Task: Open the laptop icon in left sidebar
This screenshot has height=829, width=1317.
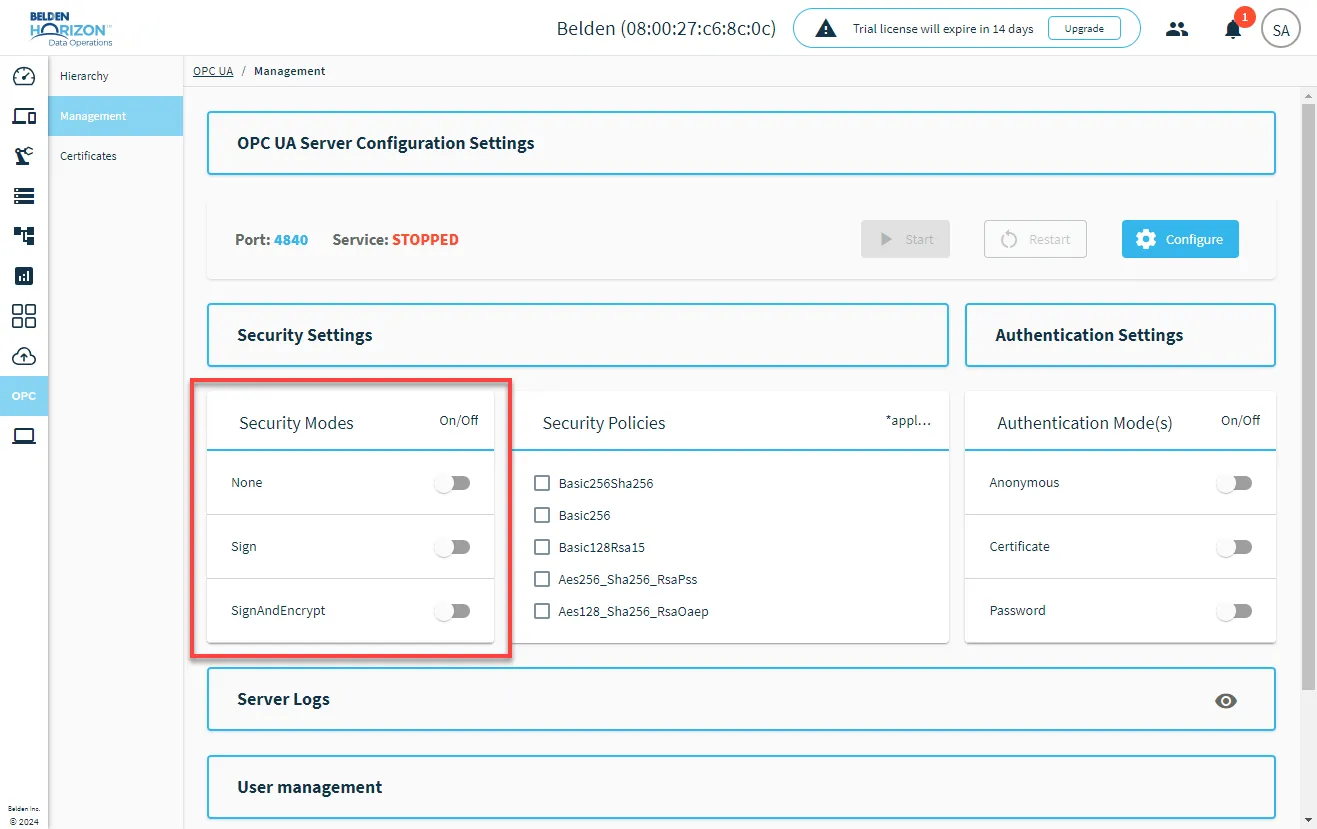Action: click(x=24, y=436)
